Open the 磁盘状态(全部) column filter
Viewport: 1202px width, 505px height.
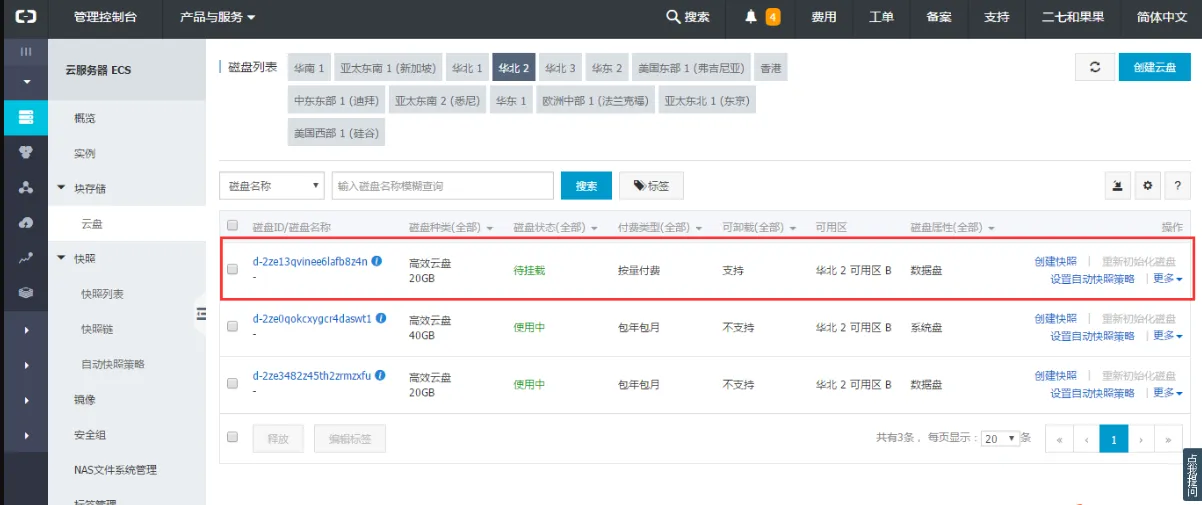pyautogui.click(x=556, y=228)
